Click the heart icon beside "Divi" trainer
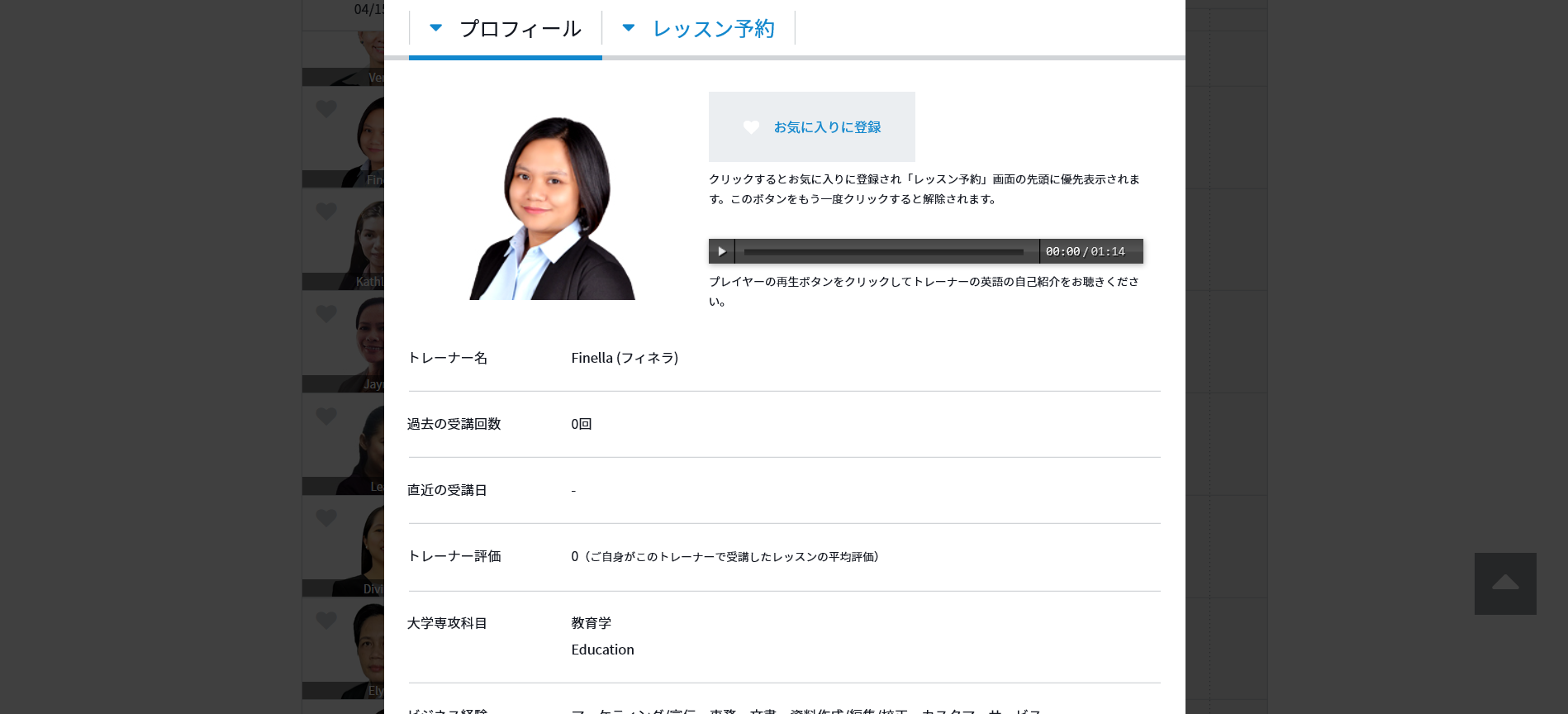This screenshot has height=714, width=1568. coord(326,518)
